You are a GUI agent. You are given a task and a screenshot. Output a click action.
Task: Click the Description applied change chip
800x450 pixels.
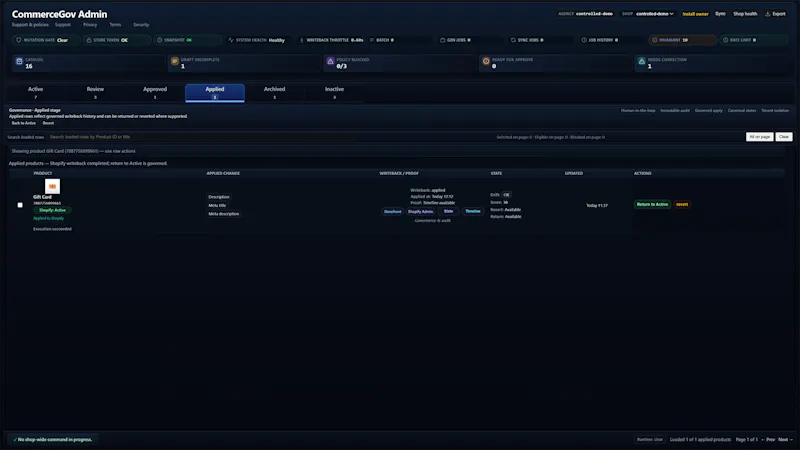[x=219, y=197]
